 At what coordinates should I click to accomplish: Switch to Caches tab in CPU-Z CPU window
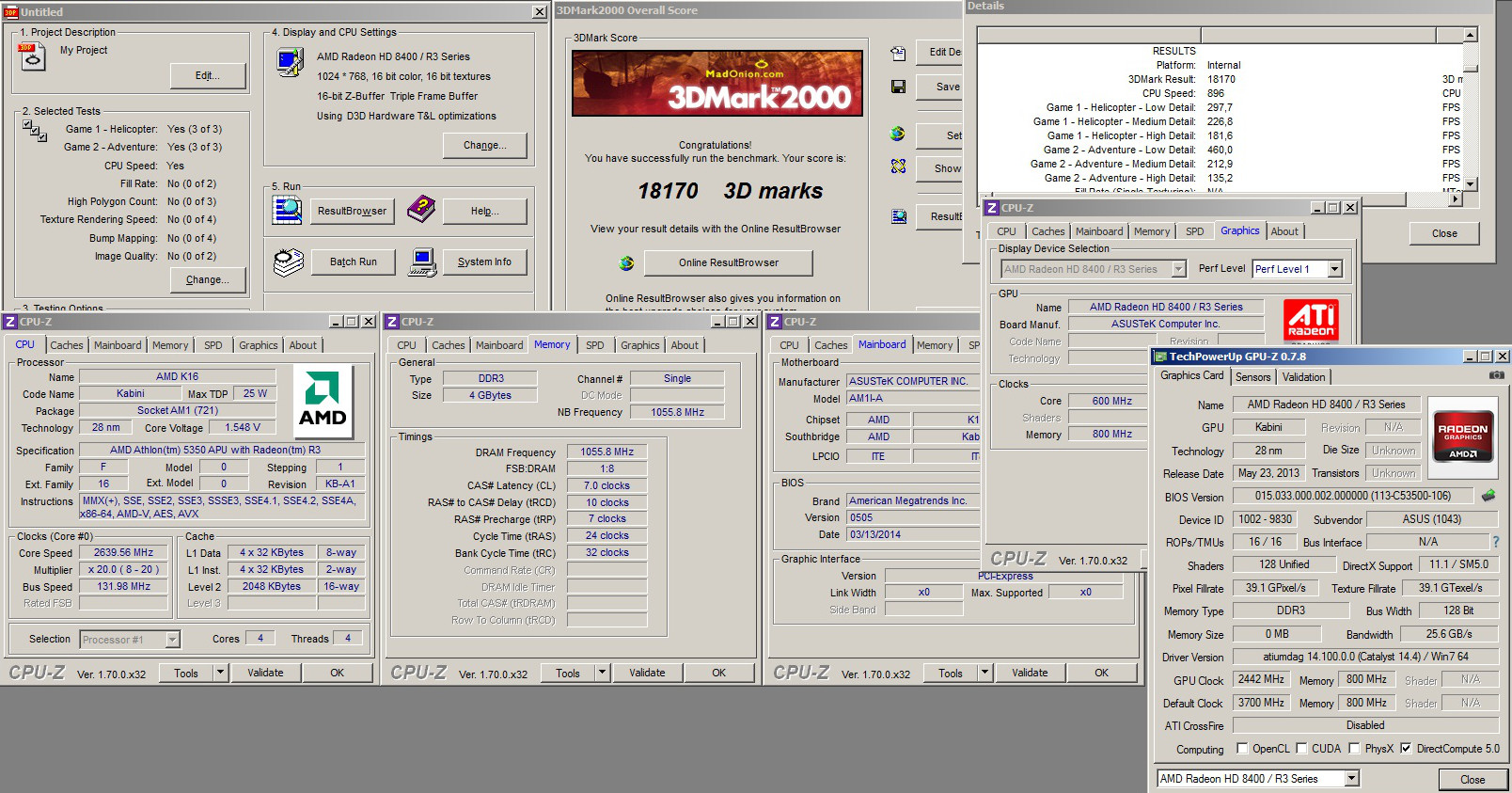67,345
